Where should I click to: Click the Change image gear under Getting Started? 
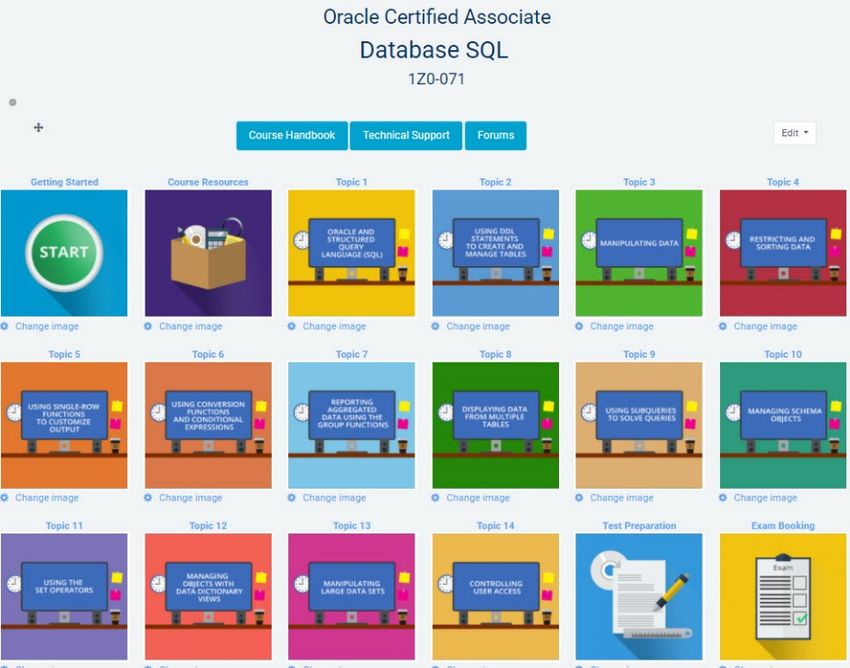4,326
